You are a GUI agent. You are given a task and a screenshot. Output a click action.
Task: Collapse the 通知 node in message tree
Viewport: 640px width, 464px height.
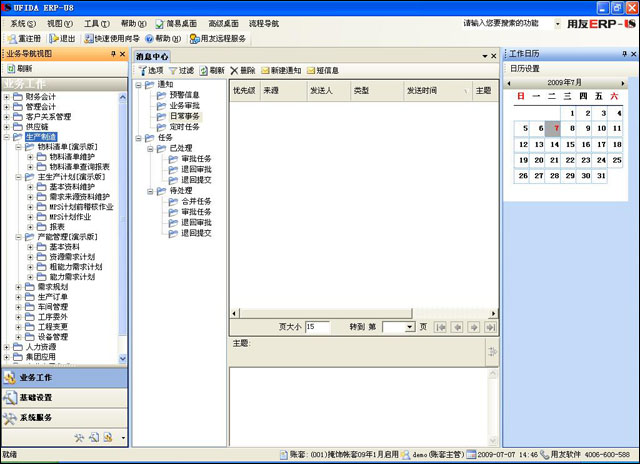[x=138, y=84]
